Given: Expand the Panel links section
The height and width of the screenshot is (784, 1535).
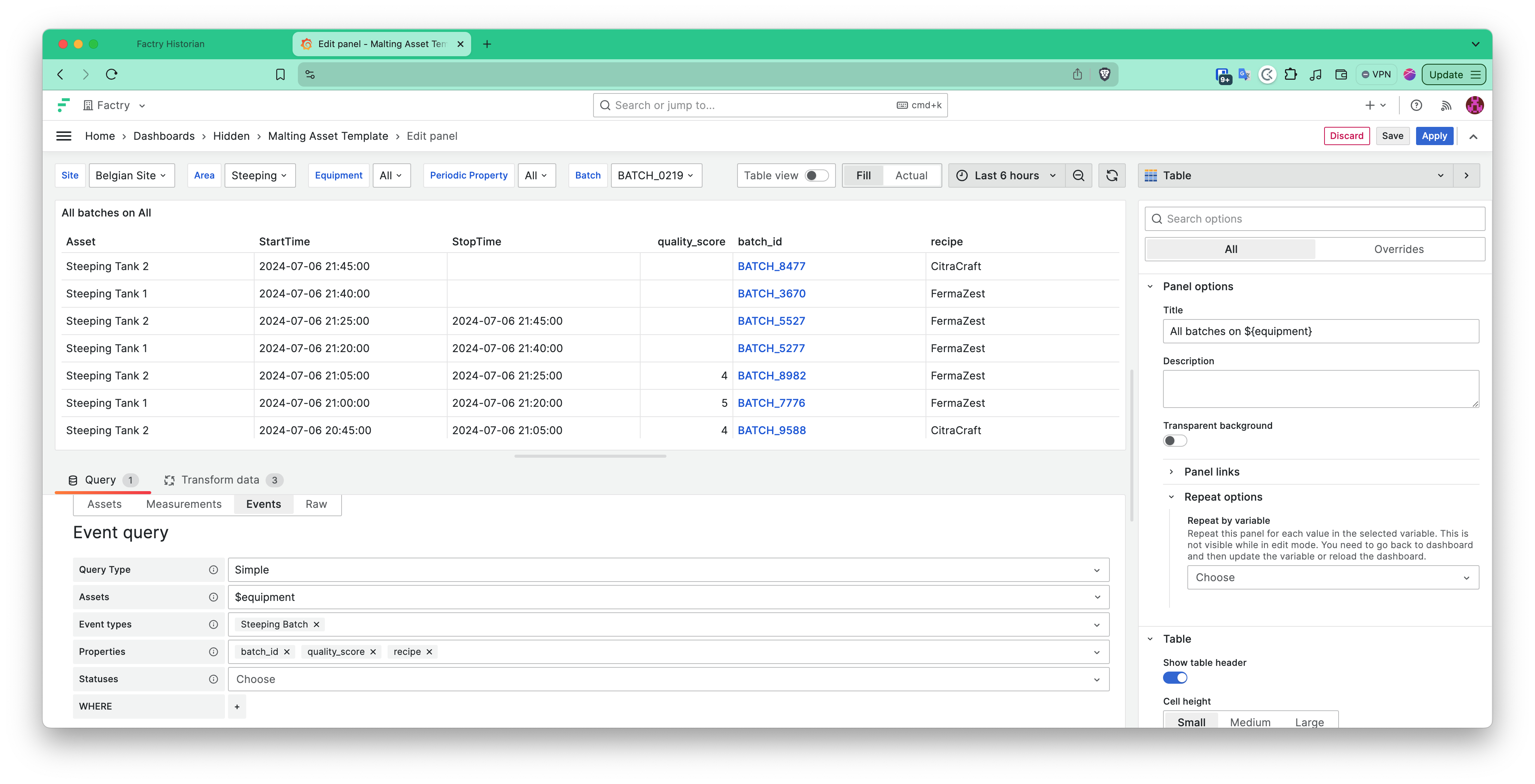Looking at the screenshot, I should click(1211, 472).
